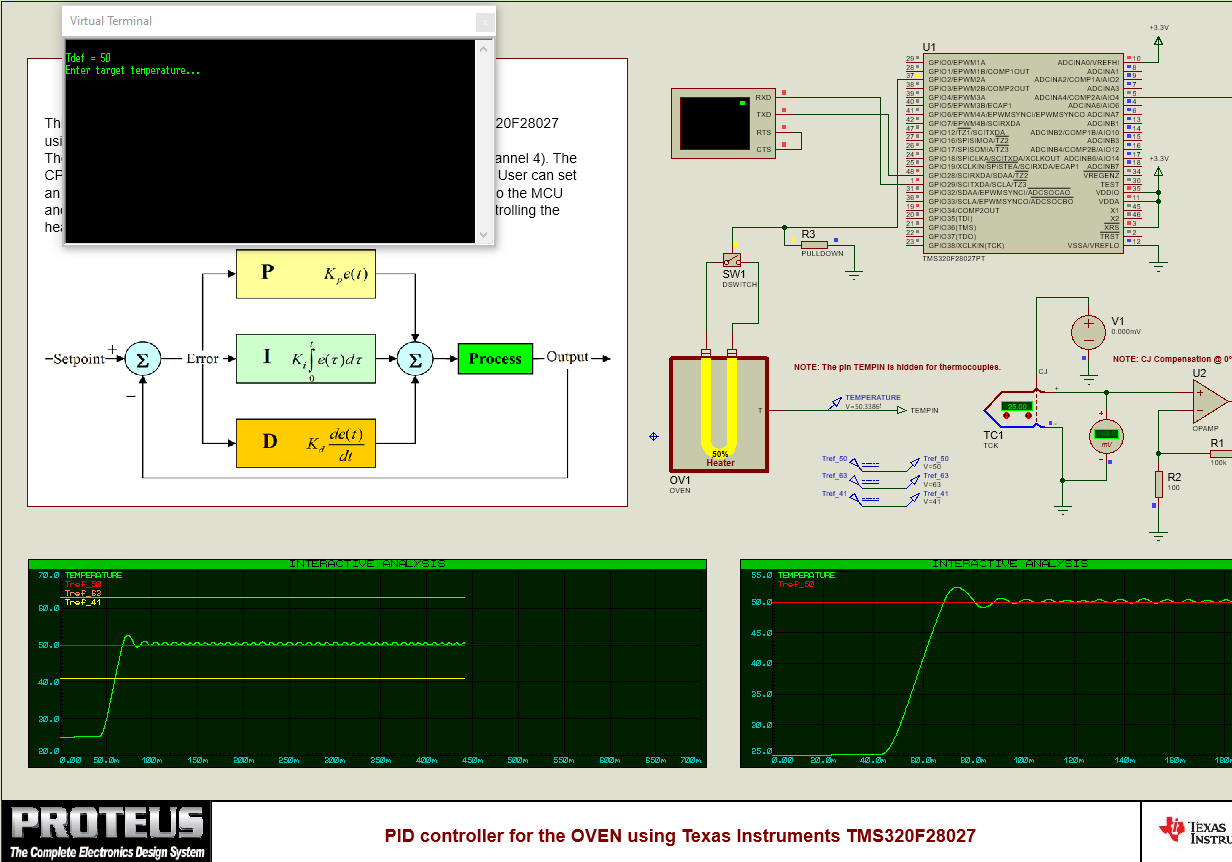Select the Tref_50 probe near the oven

[x=915, y=462]
